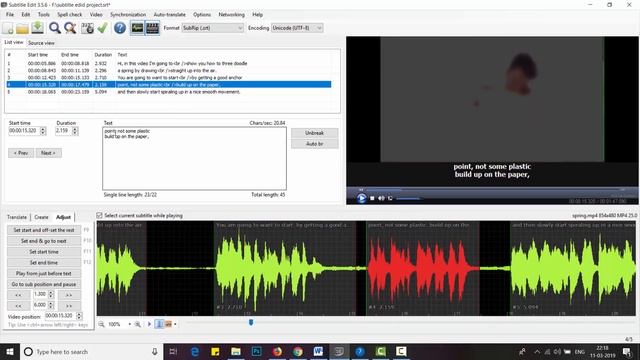
Task: Click forward button next to 6.000 value
Action: [x=69, y=305]
